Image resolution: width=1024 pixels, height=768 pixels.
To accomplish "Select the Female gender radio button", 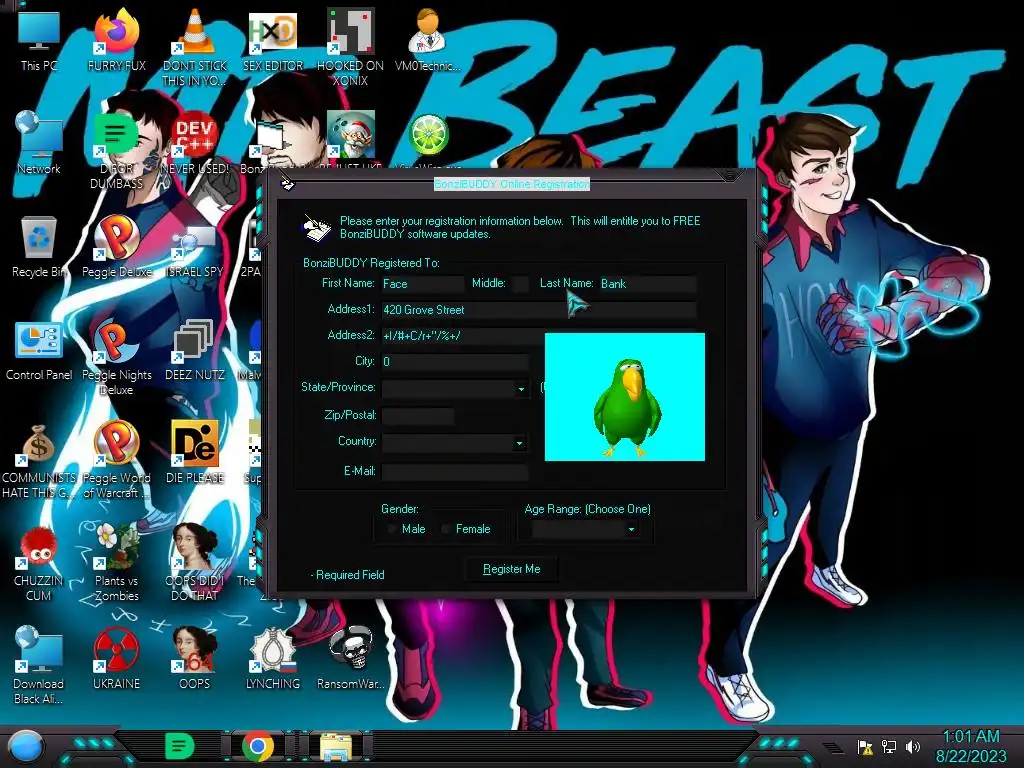I will [446, 529].
